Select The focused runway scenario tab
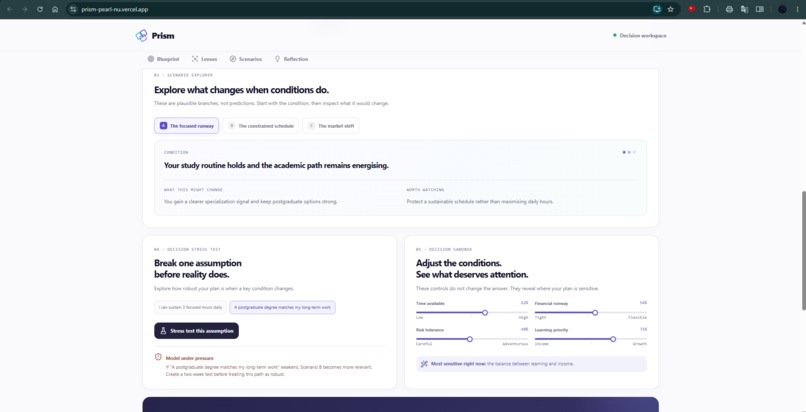 click(187, 126)
